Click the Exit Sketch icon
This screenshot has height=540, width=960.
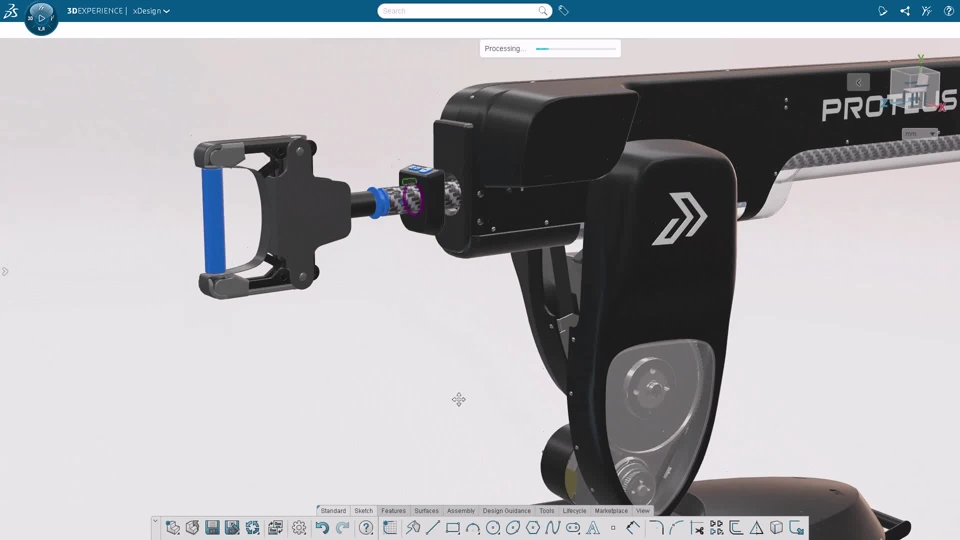point(797,528)
